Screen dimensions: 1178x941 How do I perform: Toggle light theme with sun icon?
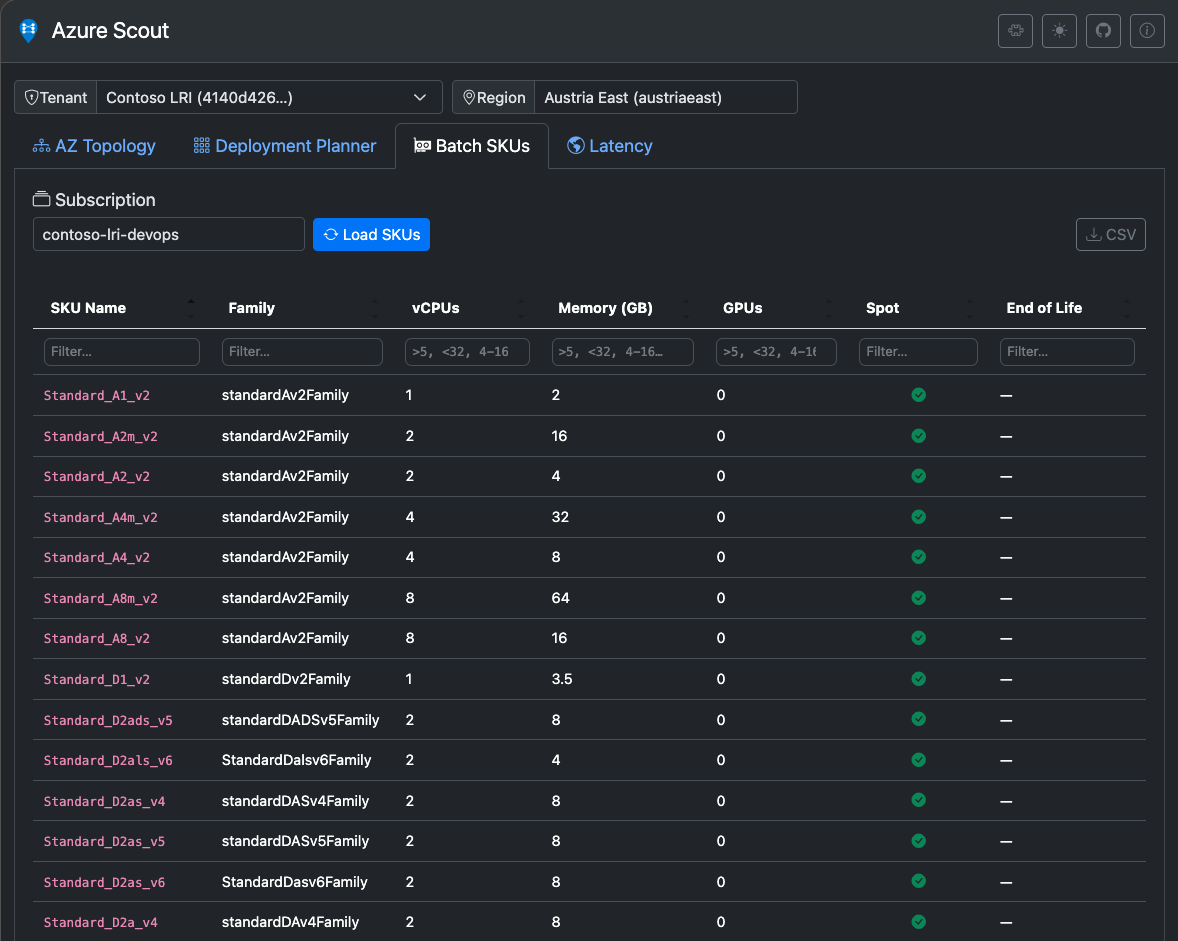click(1059, 31)
